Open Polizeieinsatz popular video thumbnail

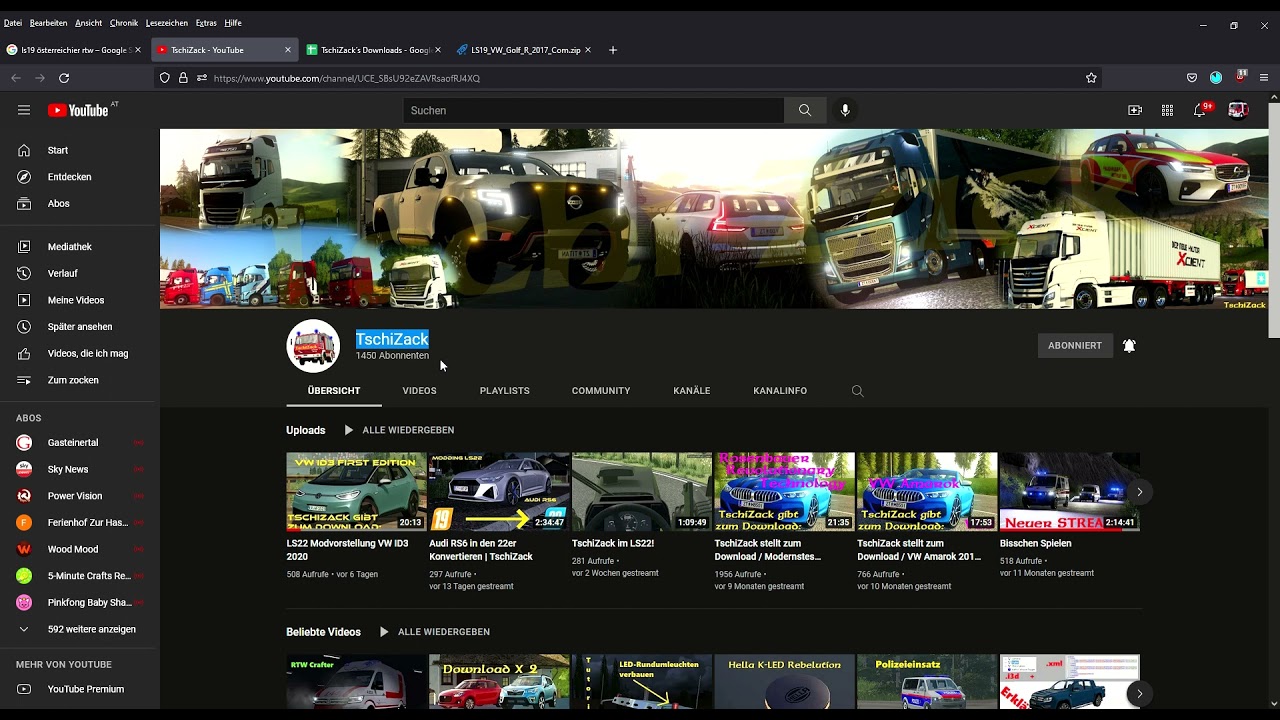927,682
